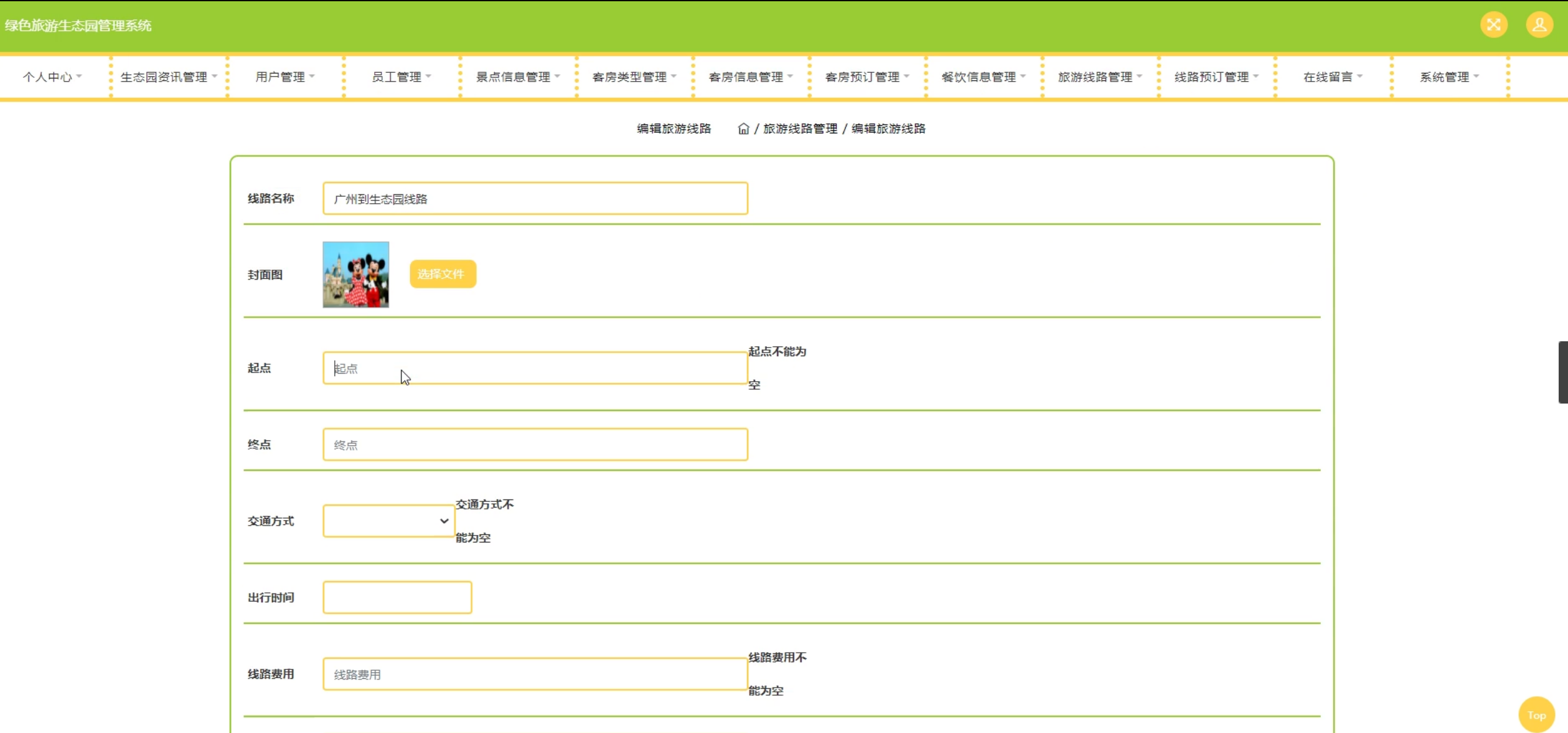Viewport: 1568px width, 733px height.
Task: Open the user profile avatar icon
Action: pos(1539,25)
